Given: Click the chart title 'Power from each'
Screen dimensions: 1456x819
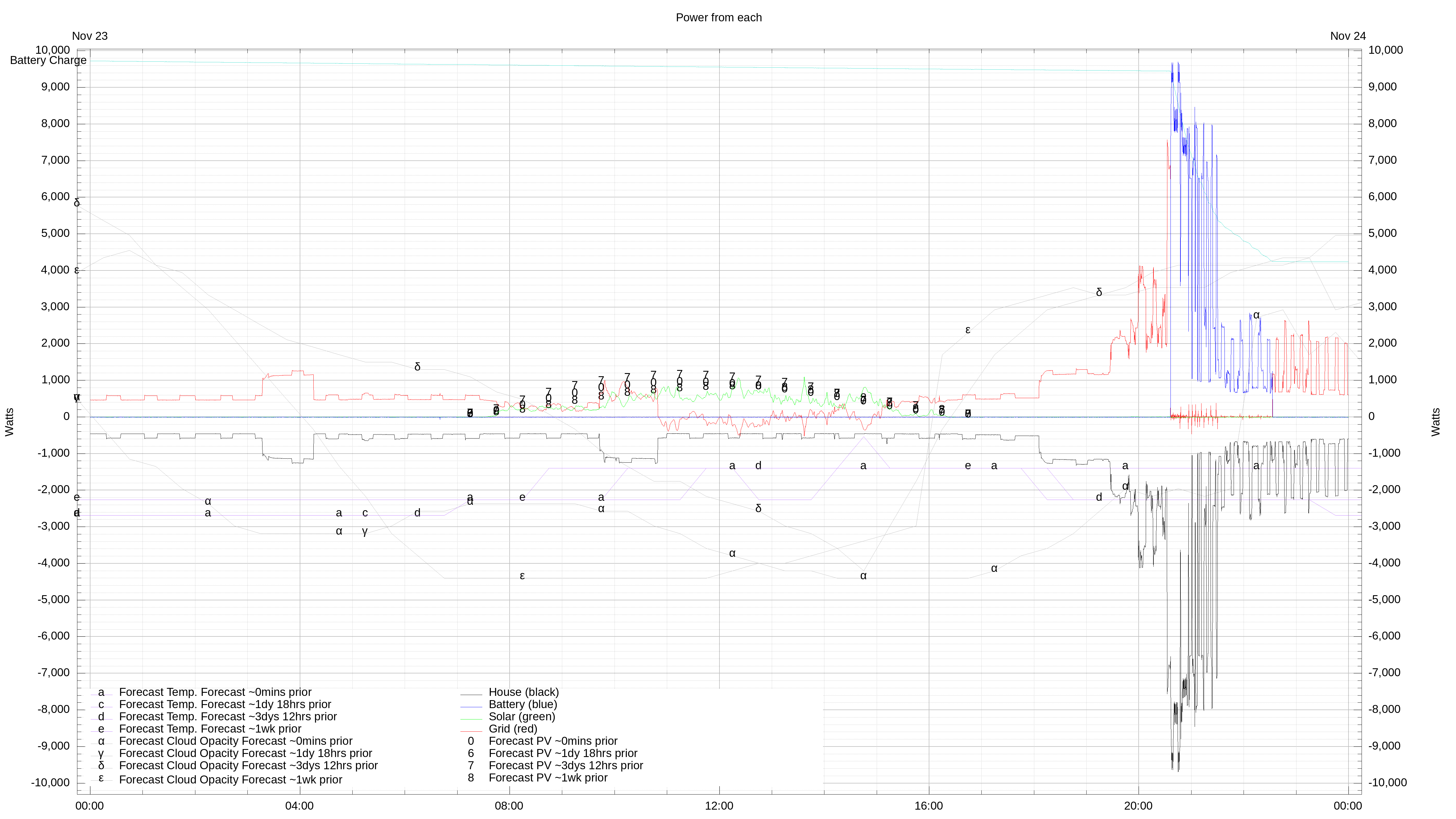Looking at the screenshot, I should pos(718,18).
